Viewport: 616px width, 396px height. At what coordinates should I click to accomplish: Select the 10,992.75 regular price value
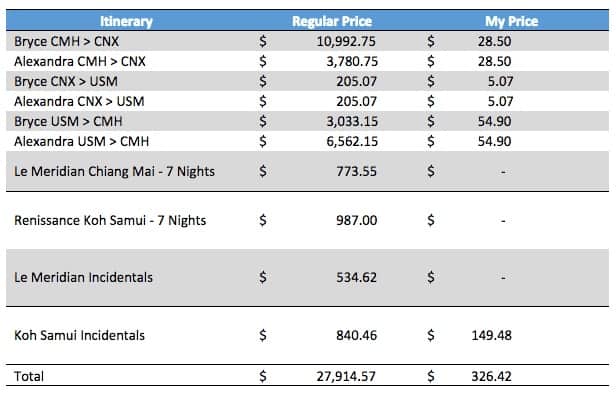point(346,41)
